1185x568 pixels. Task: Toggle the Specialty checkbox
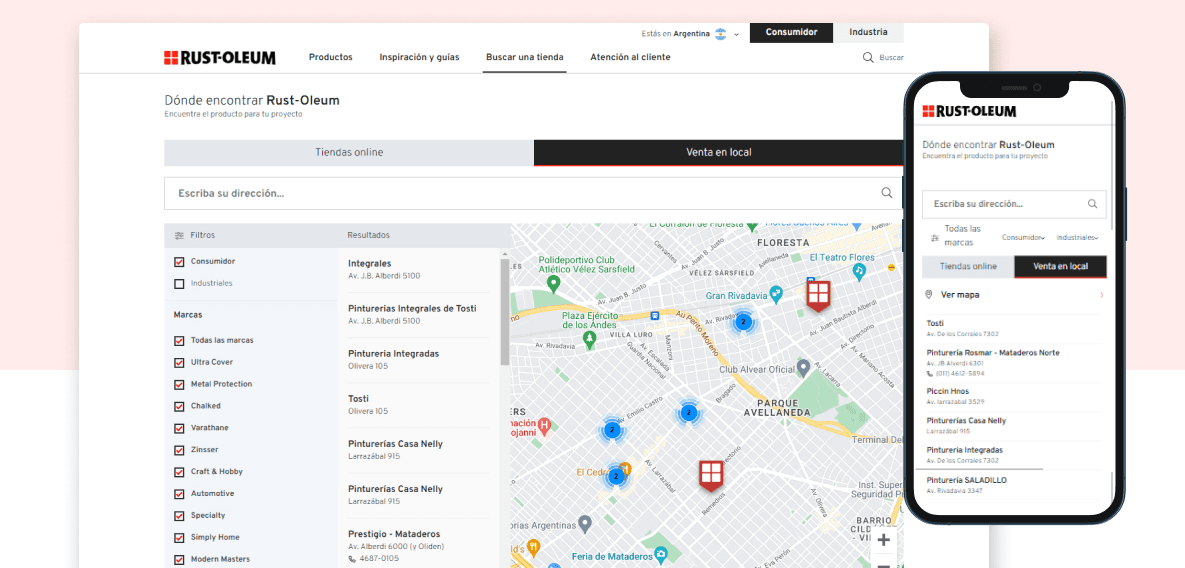(179, 516)
